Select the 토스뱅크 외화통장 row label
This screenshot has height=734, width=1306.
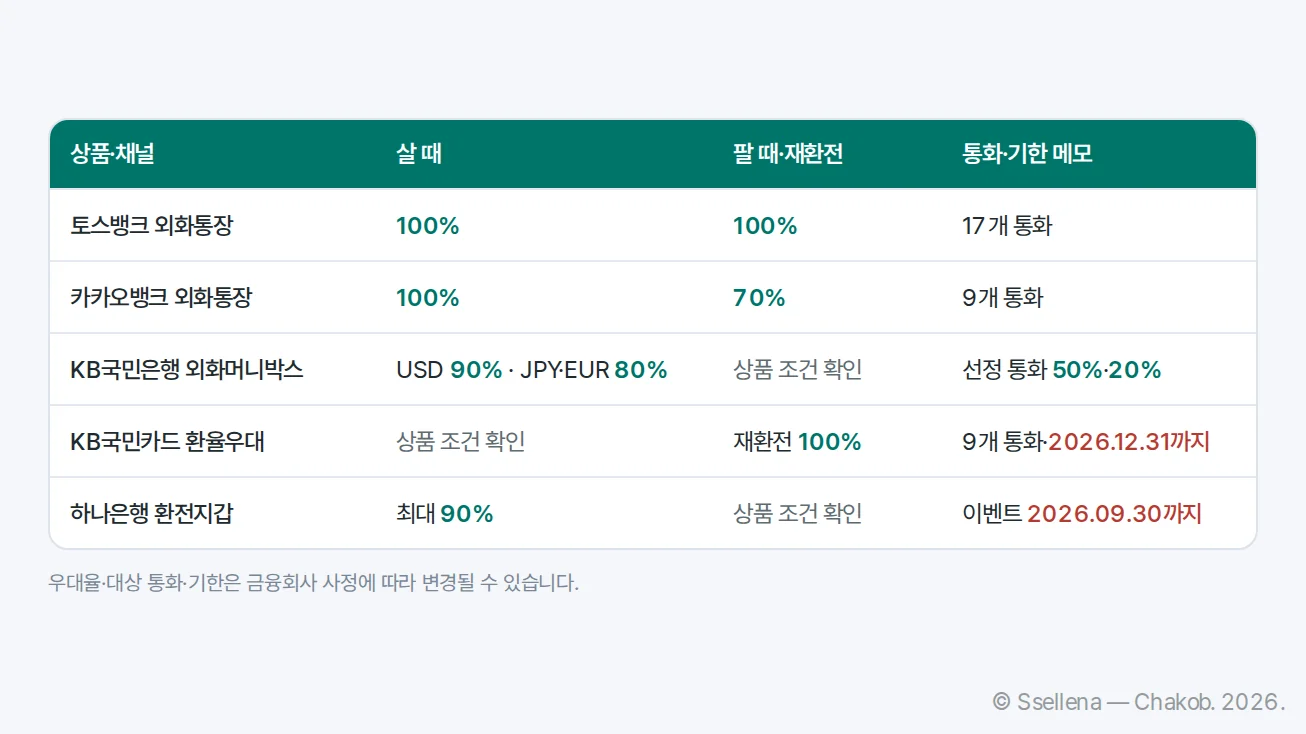(151, 226)
